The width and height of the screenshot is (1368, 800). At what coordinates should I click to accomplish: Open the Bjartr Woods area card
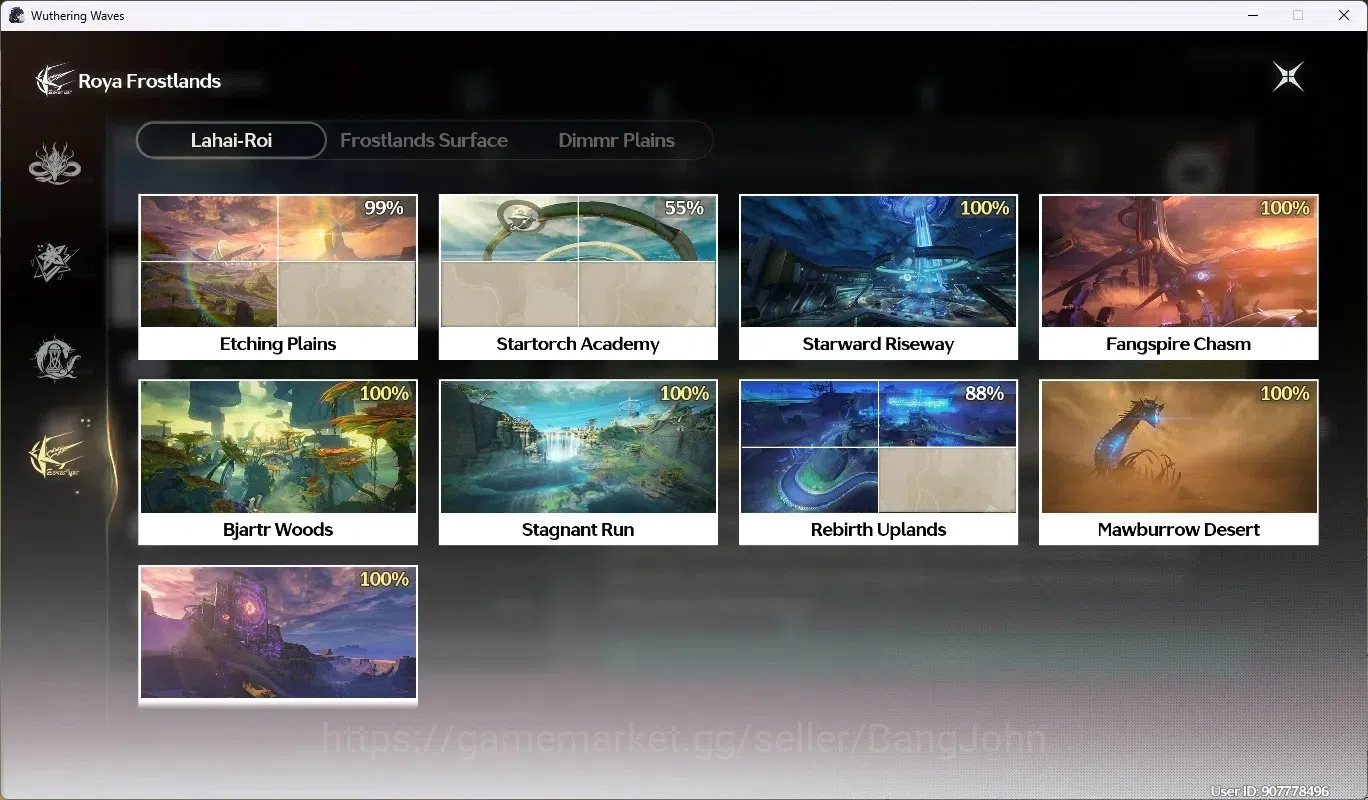(x=278, y=462)
